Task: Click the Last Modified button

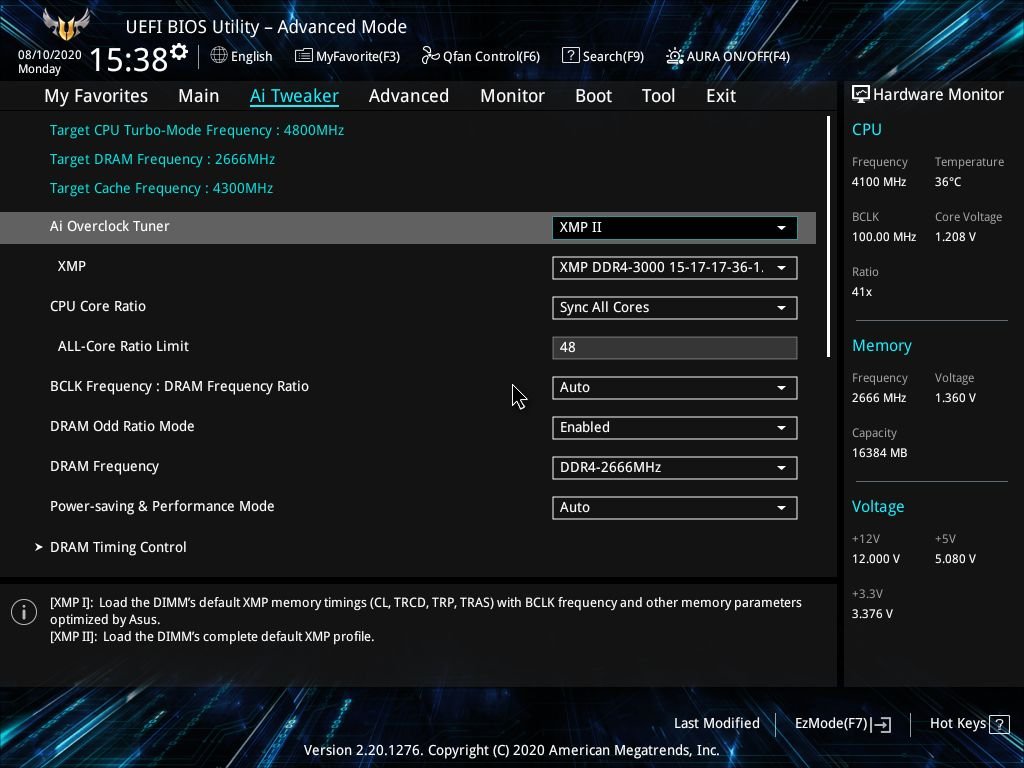Action: [716, 724]
